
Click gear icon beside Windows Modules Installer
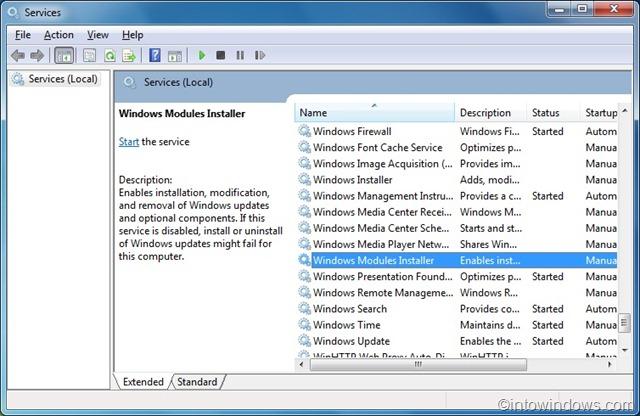tap(304, 260)
